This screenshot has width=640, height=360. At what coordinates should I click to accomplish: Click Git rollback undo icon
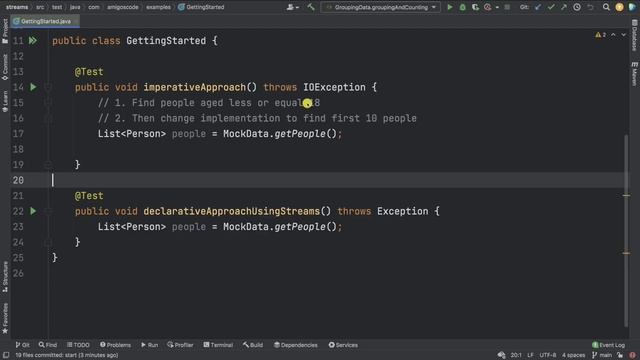590,7
